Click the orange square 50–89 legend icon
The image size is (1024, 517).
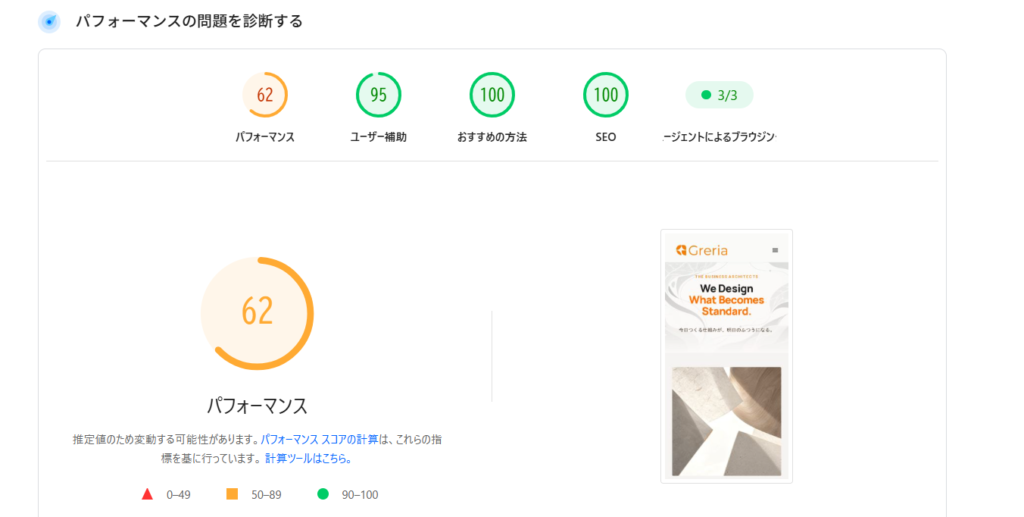pyautogui.click(x=232, y=494)
